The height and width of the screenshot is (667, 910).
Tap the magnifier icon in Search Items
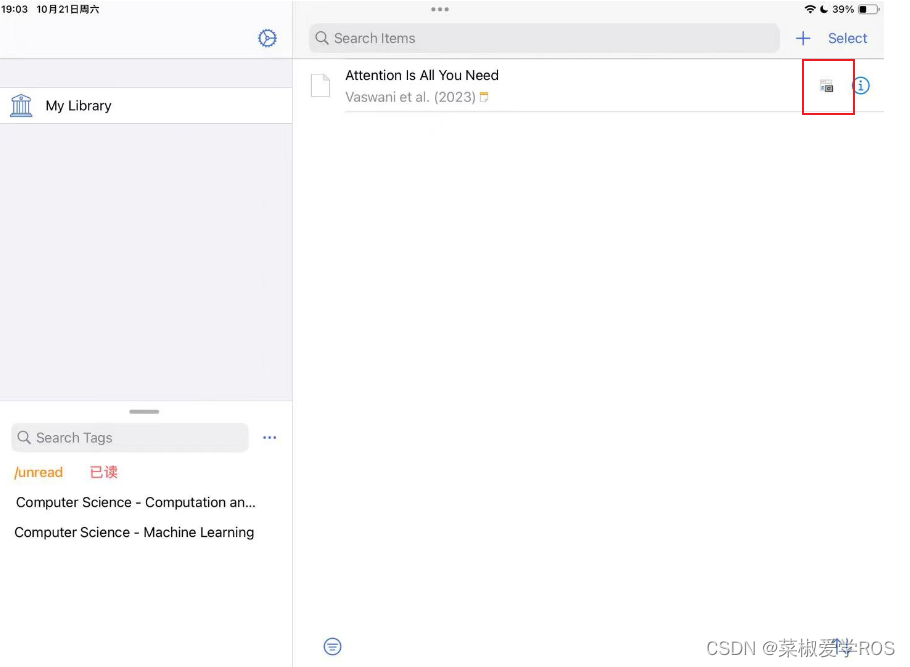pos(322,38)
